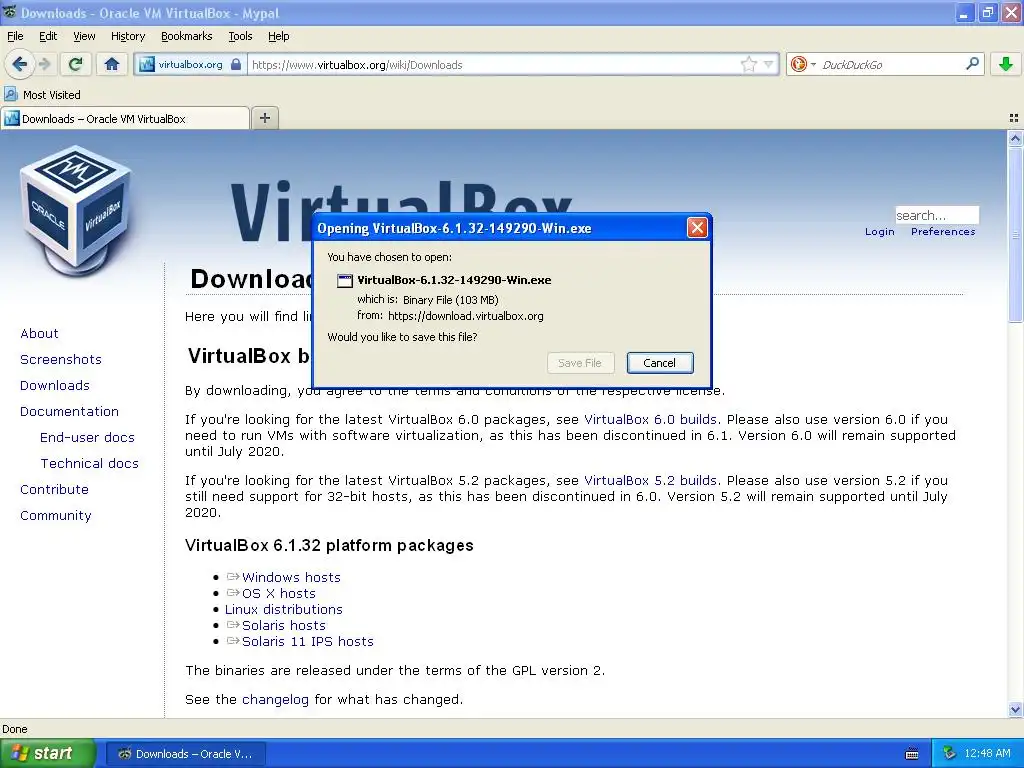Click the Login link
Image resolution: width=1024 pixels, height=768 pixels.
[880, 232]
